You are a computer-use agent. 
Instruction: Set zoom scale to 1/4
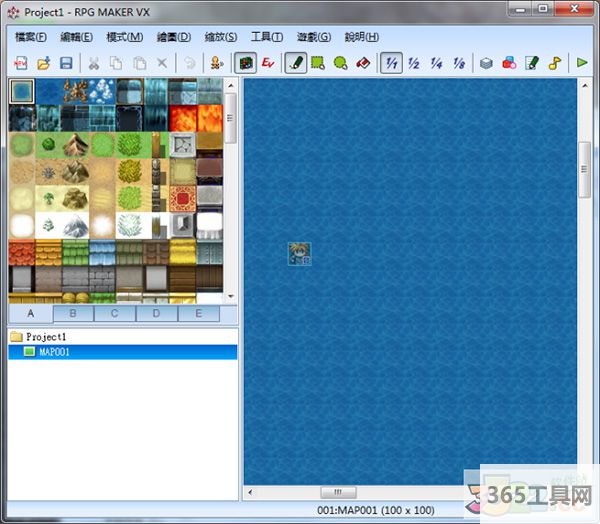click(x=436, y=62)
